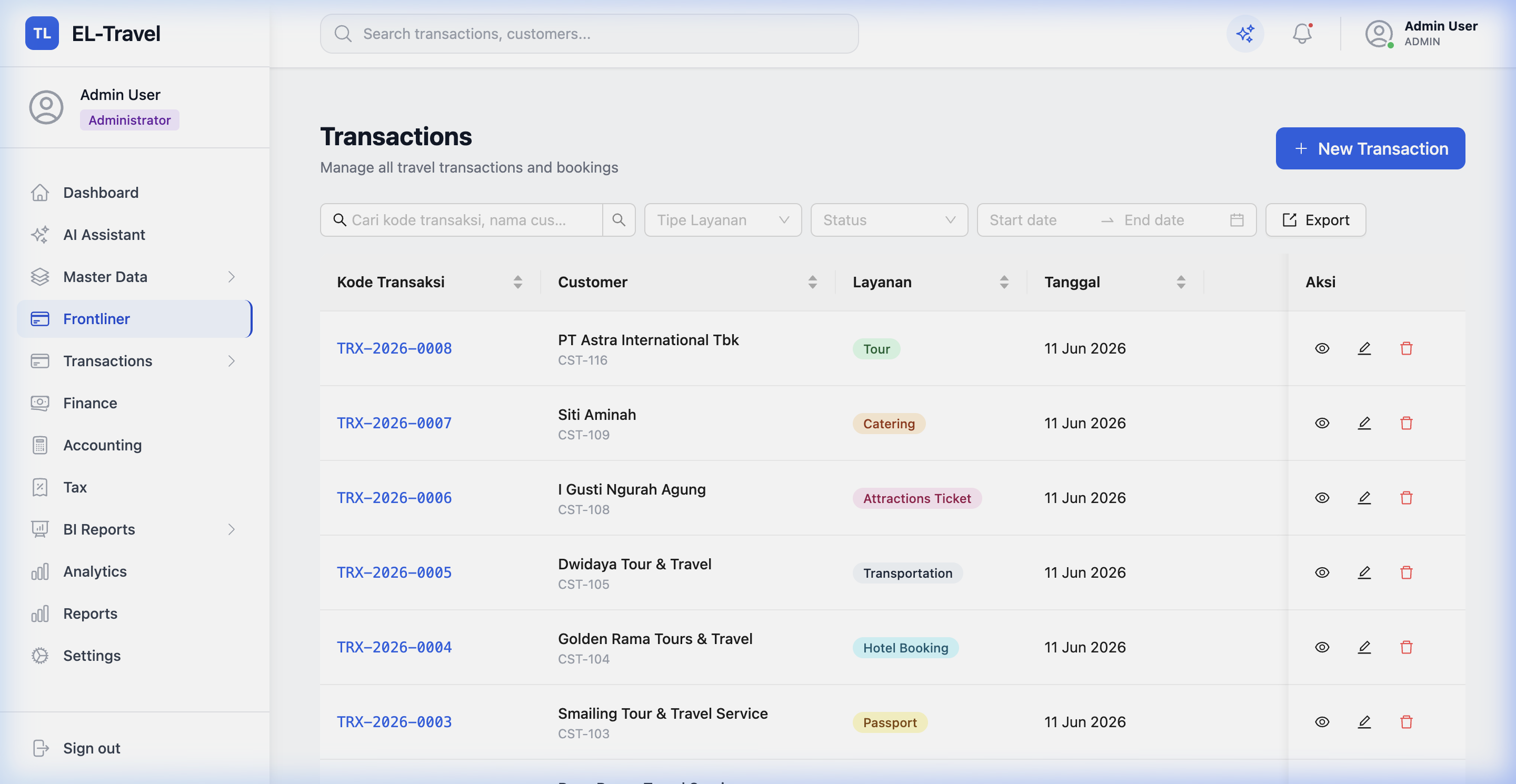1516x784 pixels.
Task: Delete transaction TRX-2026-0006
Action: 1406,498
